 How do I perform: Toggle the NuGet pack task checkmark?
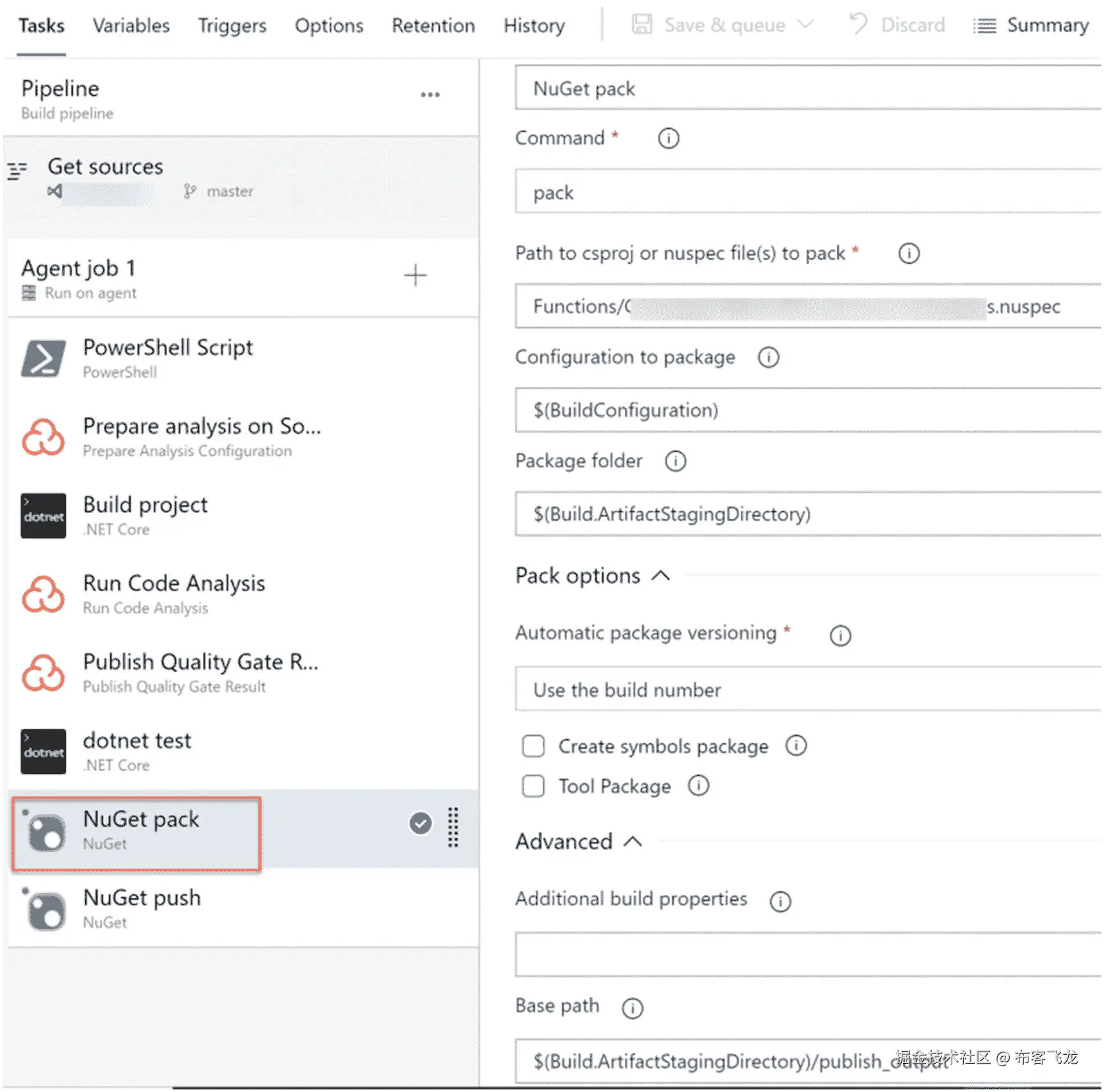(420, 823)
